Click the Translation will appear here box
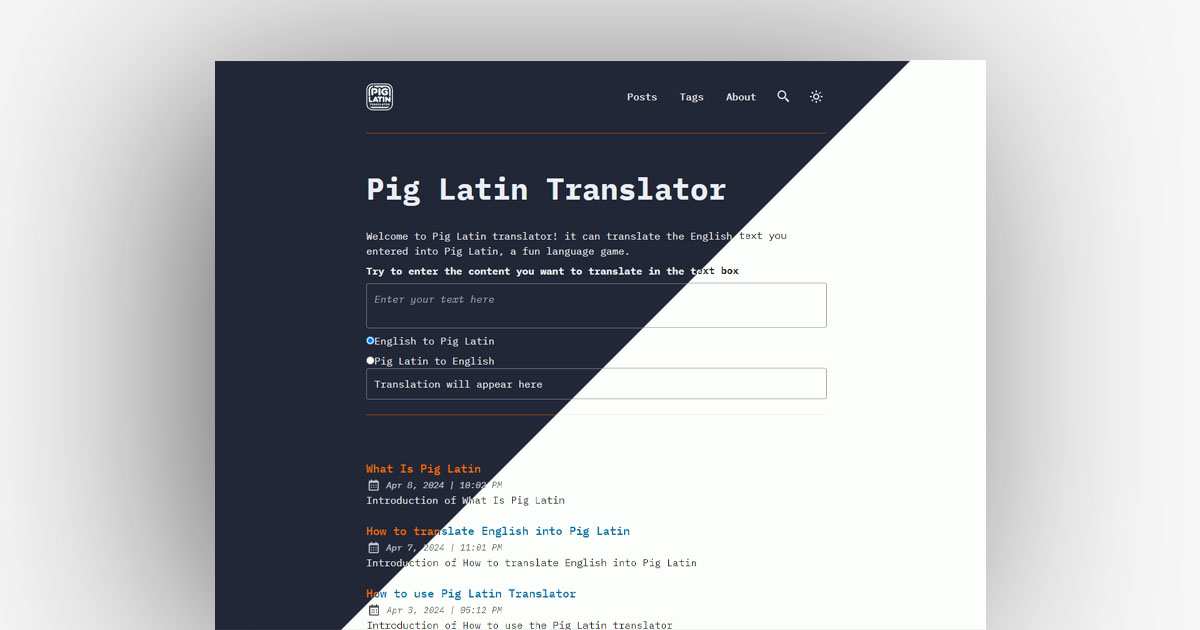Viewport: 1200px width, 630px height. coord(596,383)
